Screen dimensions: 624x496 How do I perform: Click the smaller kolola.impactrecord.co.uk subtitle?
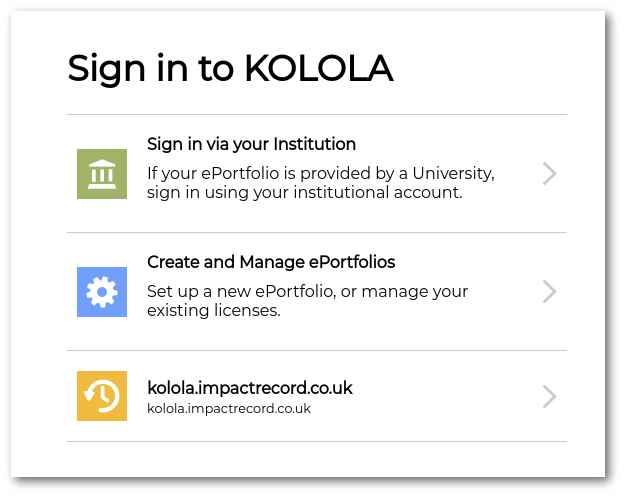[x=229, y=409]
